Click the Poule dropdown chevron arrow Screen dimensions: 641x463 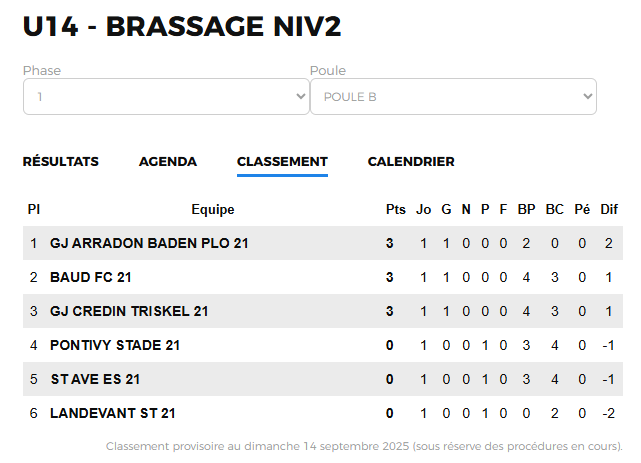588,97
